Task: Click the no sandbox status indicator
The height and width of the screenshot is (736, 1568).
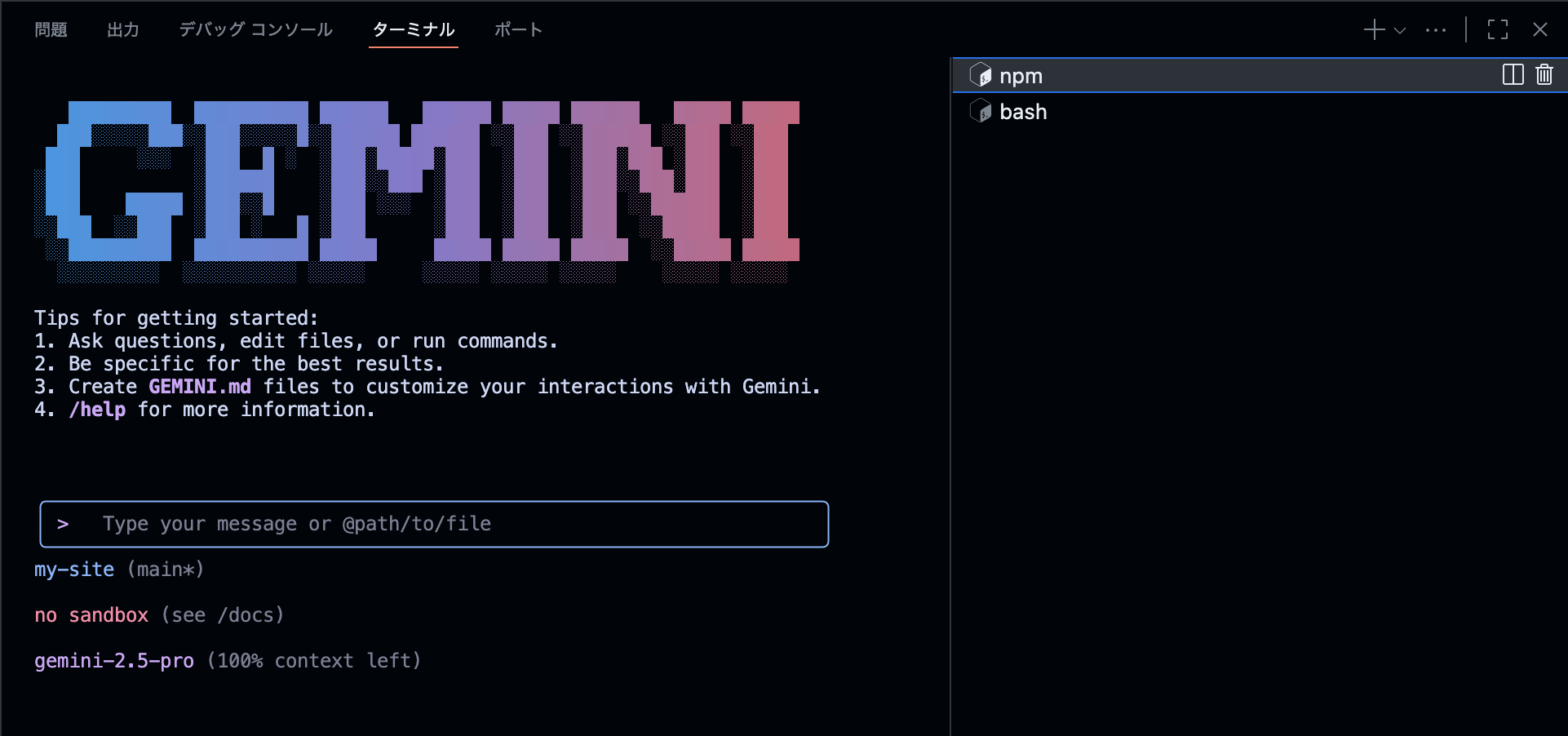Action: 91,615
